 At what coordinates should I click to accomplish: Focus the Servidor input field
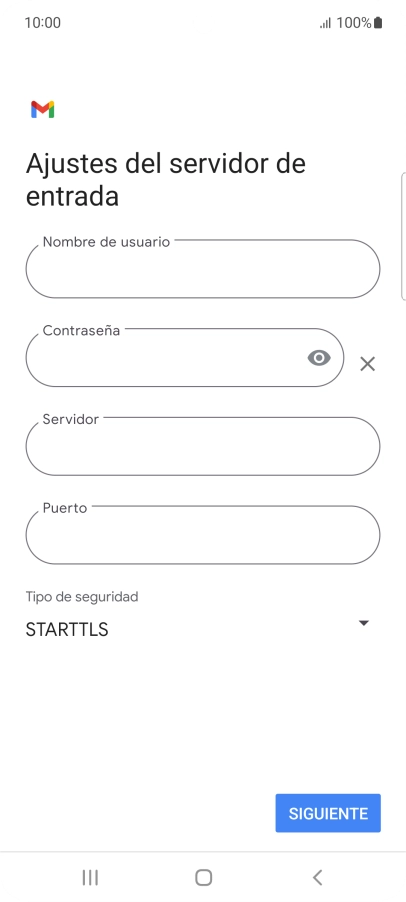coord(203,446)
